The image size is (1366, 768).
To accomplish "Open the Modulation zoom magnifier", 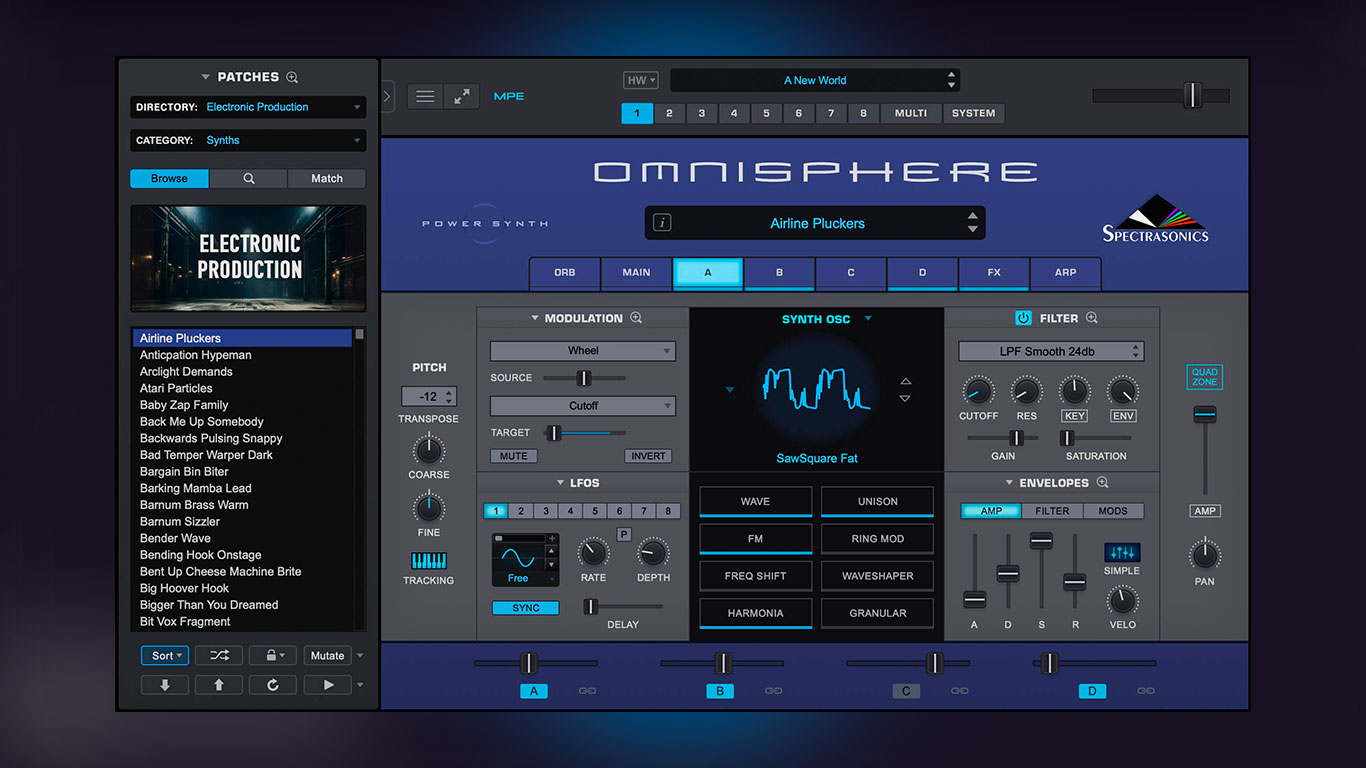I will (x=636, y=318).
